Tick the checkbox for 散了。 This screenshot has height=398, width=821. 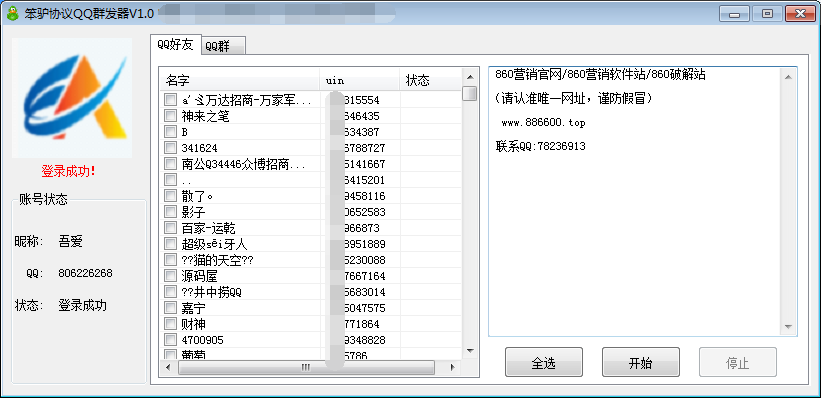point(170,196)
